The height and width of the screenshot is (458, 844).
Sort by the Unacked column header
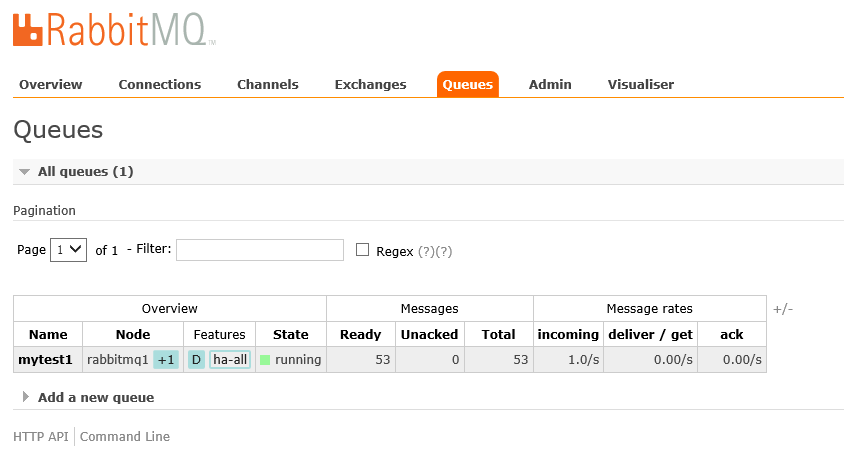point(430,334)
